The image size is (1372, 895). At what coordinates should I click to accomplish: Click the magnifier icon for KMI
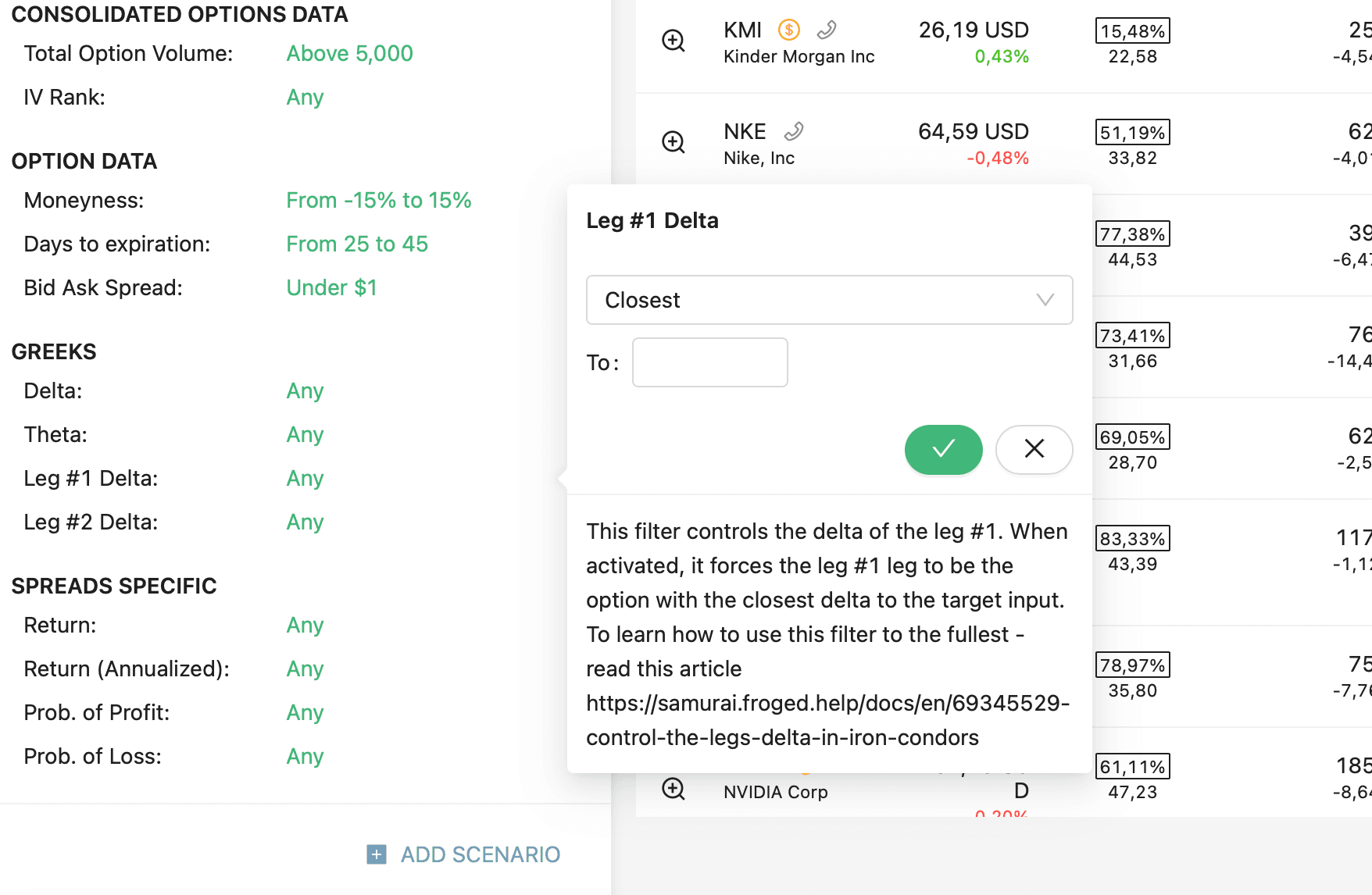point(673,41)
